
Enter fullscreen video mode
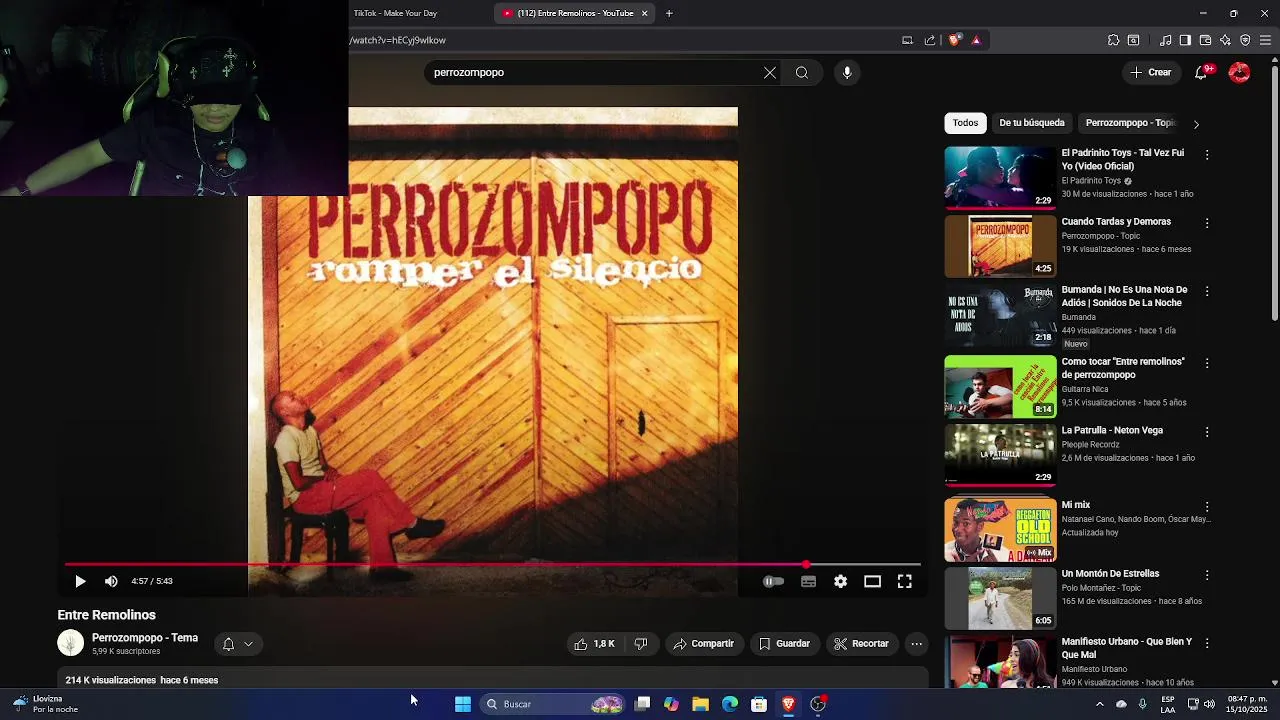904,581
